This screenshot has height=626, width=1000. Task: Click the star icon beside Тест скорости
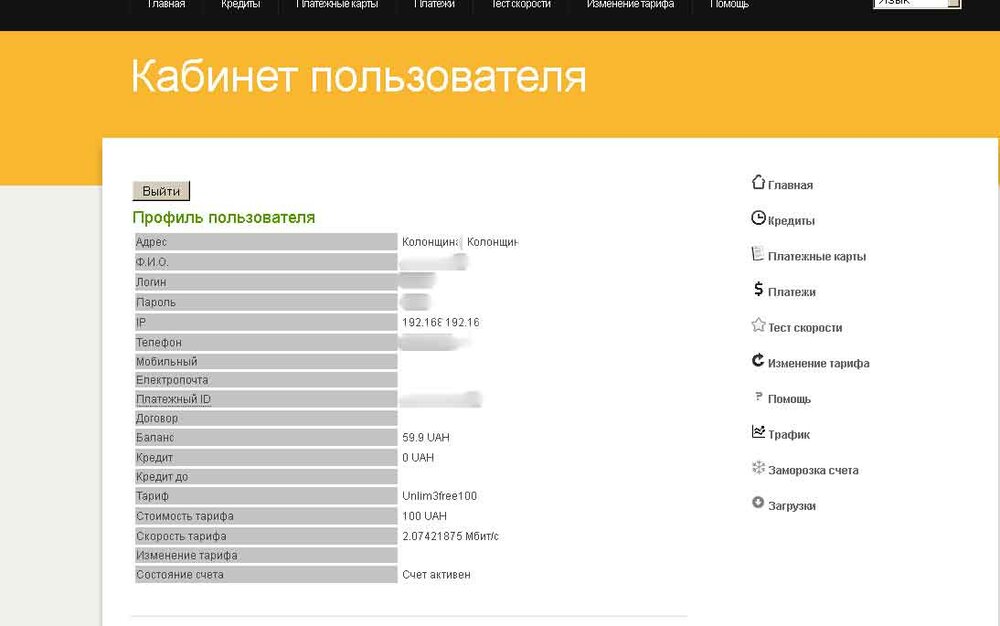pyautogui.click(x=758, y=325)
